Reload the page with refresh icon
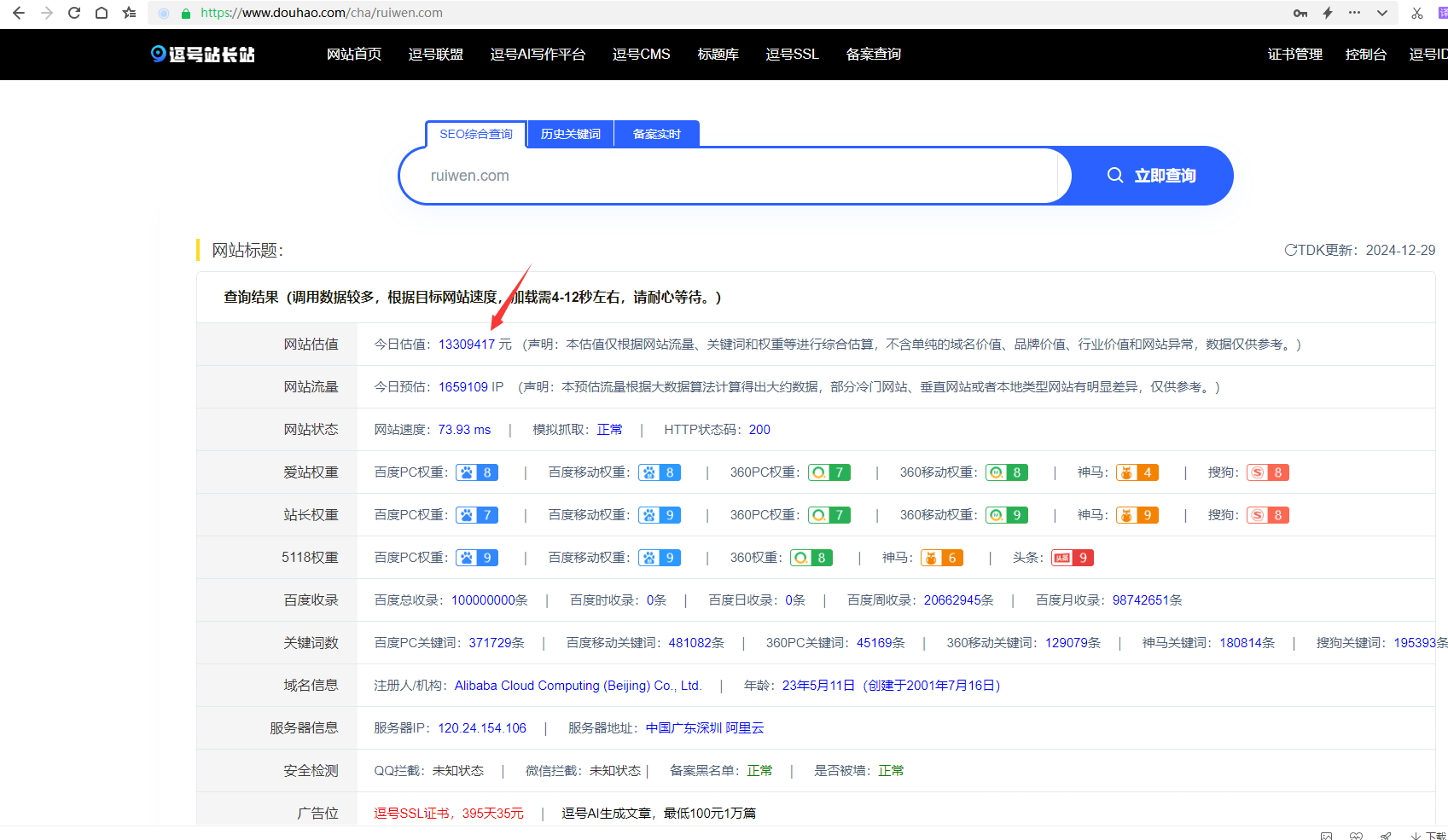 [x=74, y=13]
